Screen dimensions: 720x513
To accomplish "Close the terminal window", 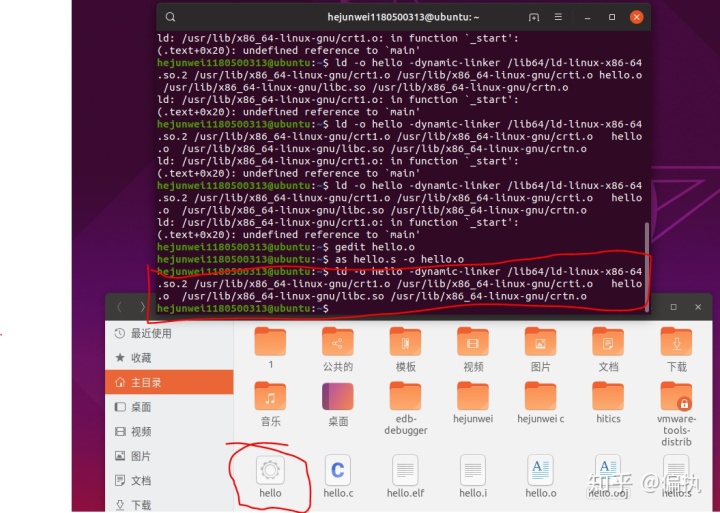I will [636, 17].
